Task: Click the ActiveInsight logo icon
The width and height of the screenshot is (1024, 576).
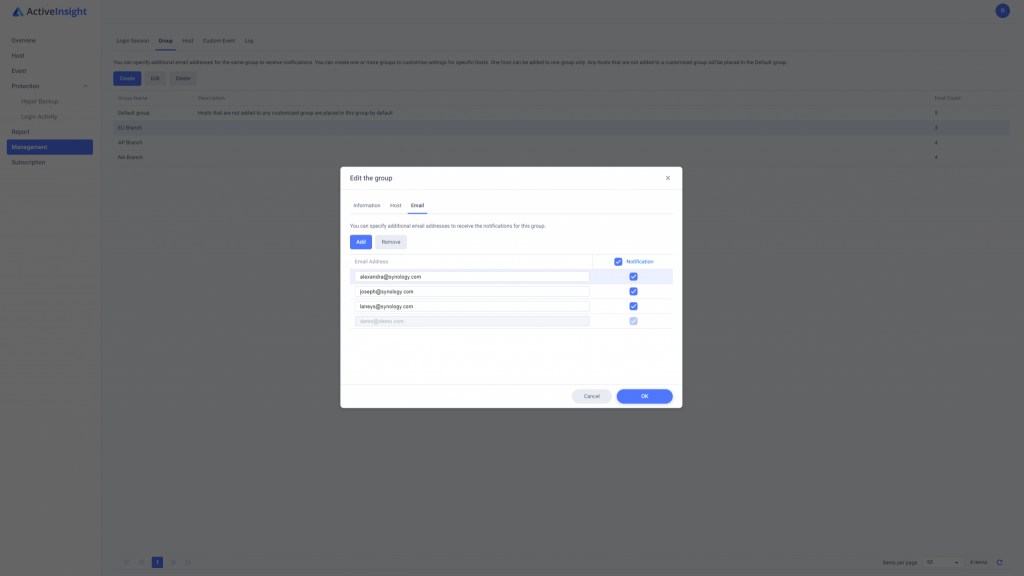Action: (x=18, y=12)
